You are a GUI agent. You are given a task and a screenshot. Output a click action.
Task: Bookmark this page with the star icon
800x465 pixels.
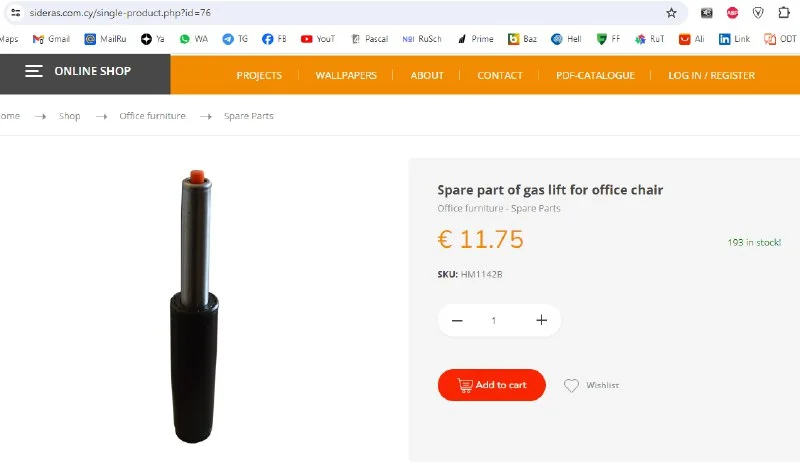pyautogui.click(x=671, y=13)
